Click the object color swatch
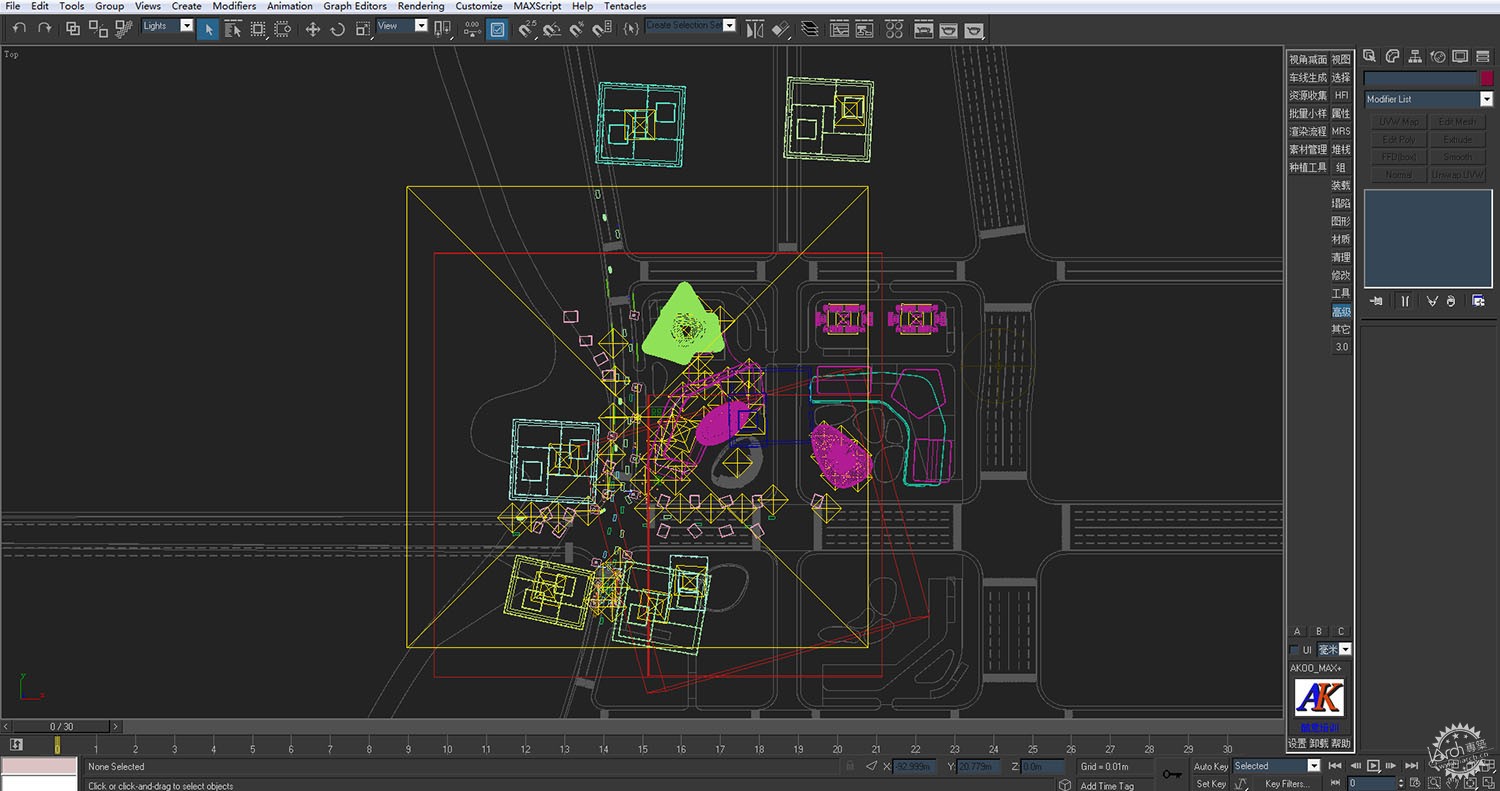The width and height of the screenshot is (1500, 791). pyautogui.click(x=1487, y=78)
